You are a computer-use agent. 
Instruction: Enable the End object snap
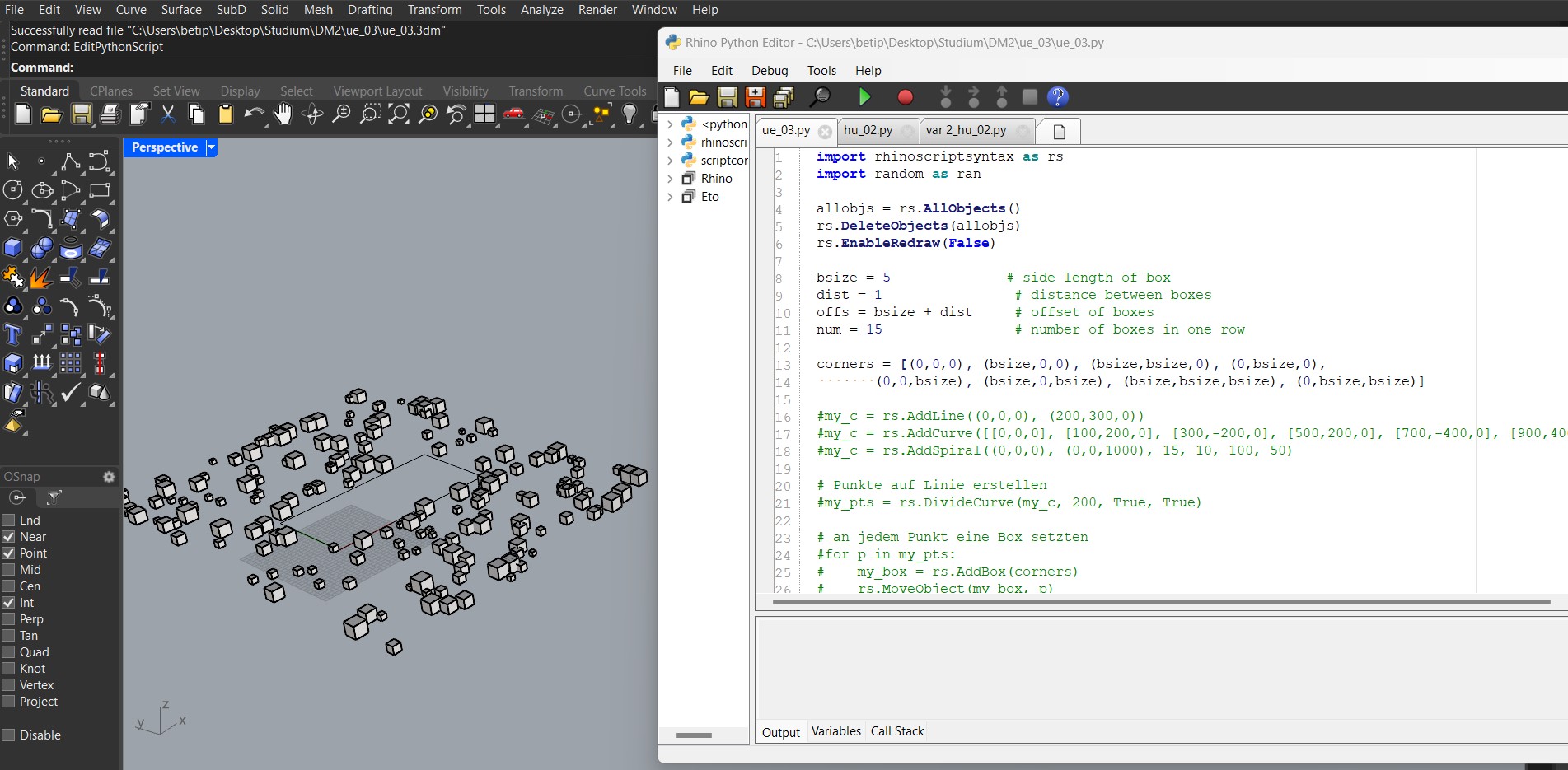(x=8, y=520)
